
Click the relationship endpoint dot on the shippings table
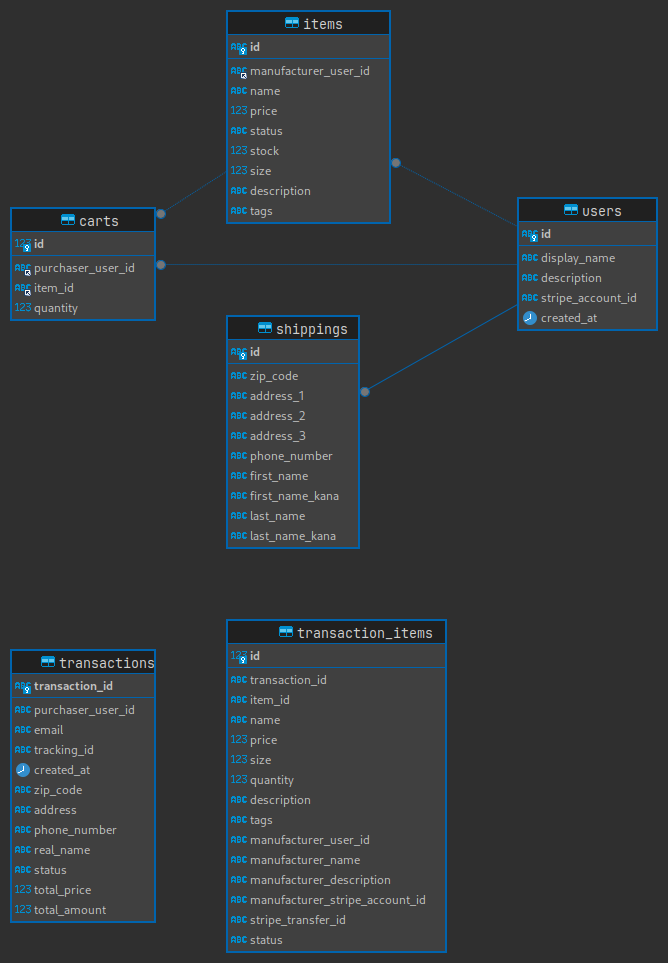point(365,392)
